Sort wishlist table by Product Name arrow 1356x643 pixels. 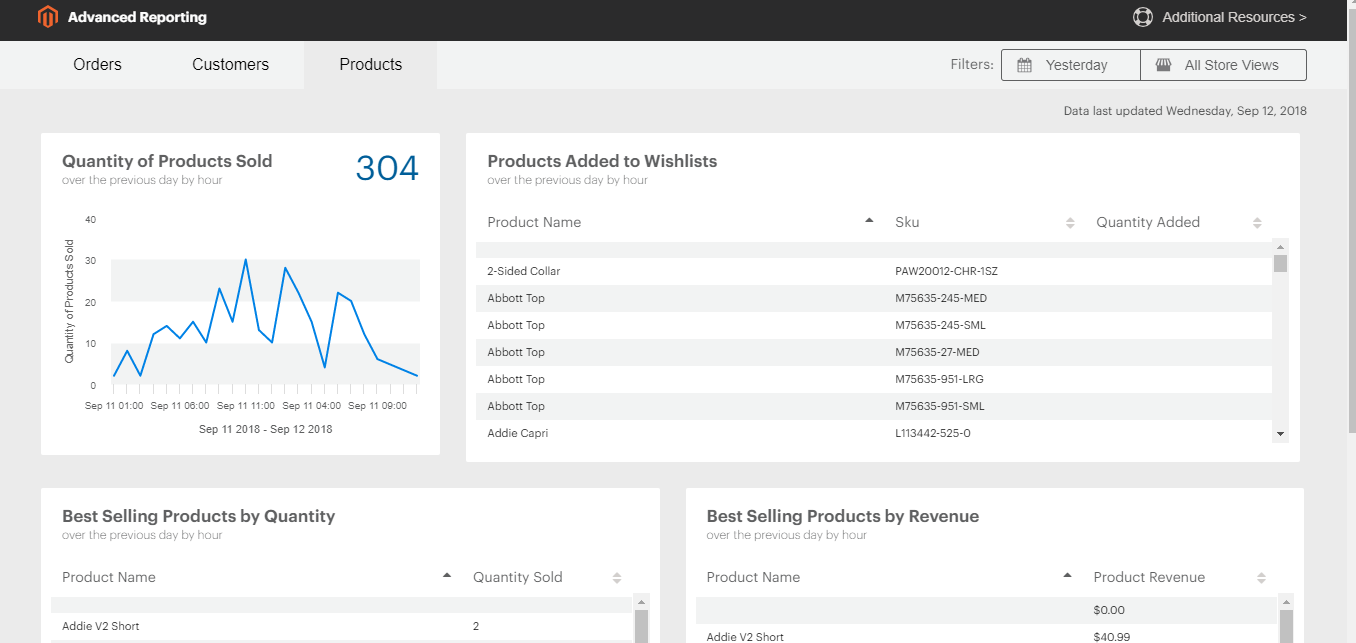pyautogui.click(x=869, y=221)
